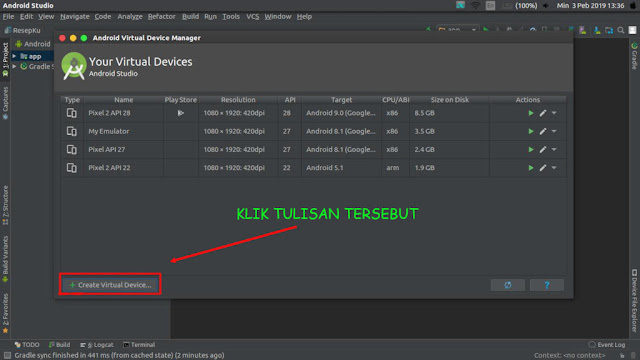Click the Play Store icon for Pixel 2 API 28
The width and height of the screenshot is (640, 360).
(x=180, y=113)
